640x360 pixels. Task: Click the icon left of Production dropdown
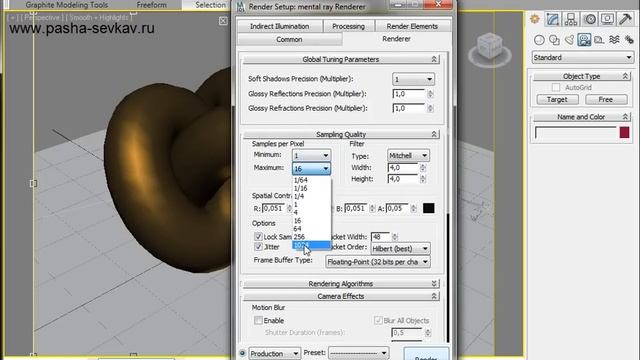click(x=242, y=353)
